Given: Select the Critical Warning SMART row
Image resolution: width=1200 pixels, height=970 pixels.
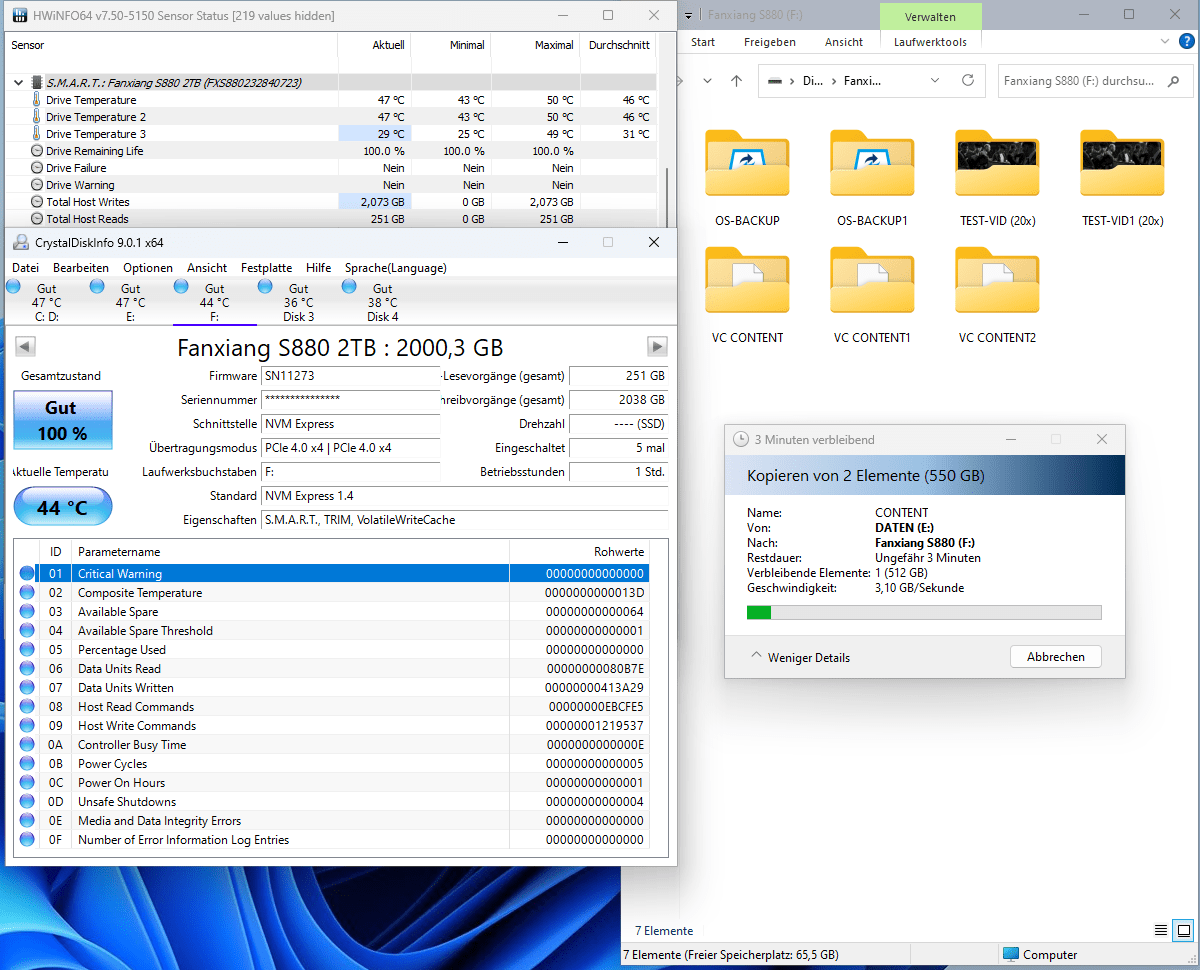Looking at the screenshot, I should (332, 574).
